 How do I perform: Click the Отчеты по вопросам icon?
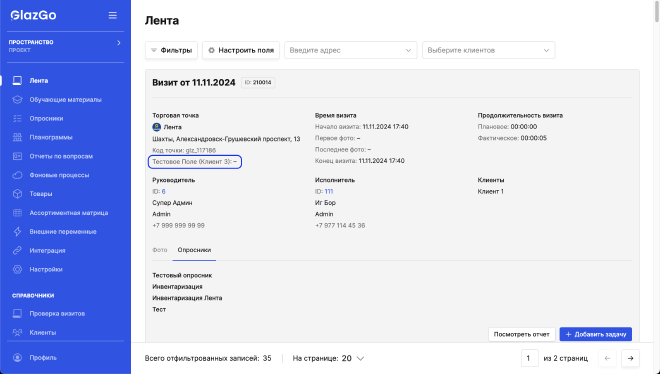point(17,156)
